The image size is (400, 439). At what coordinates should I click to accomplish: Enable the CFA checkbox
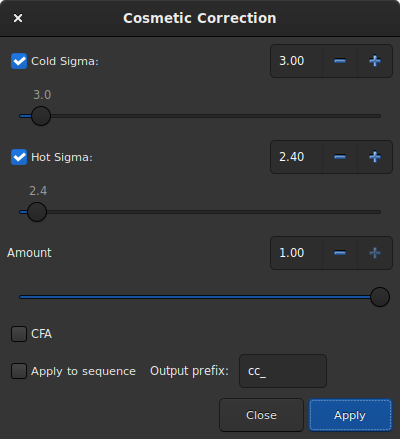point(19,334)
